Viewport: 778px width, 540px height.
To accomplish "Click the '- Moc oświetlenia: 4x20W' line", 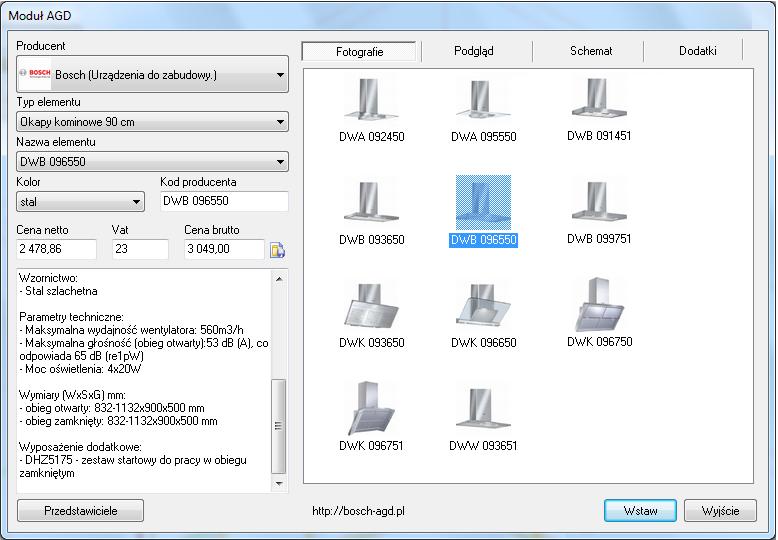I will [x=80, y=369].
